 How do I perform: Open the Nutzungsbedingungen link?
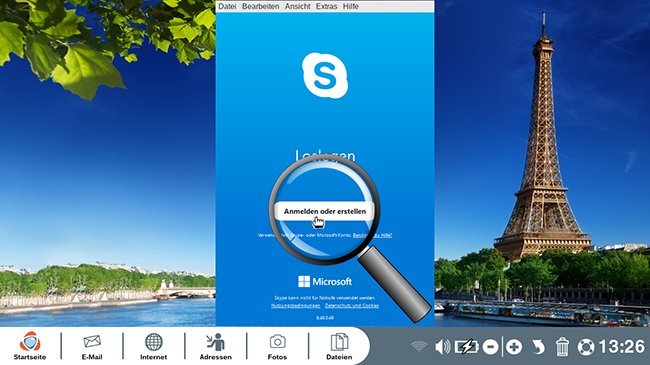(296, 306)
